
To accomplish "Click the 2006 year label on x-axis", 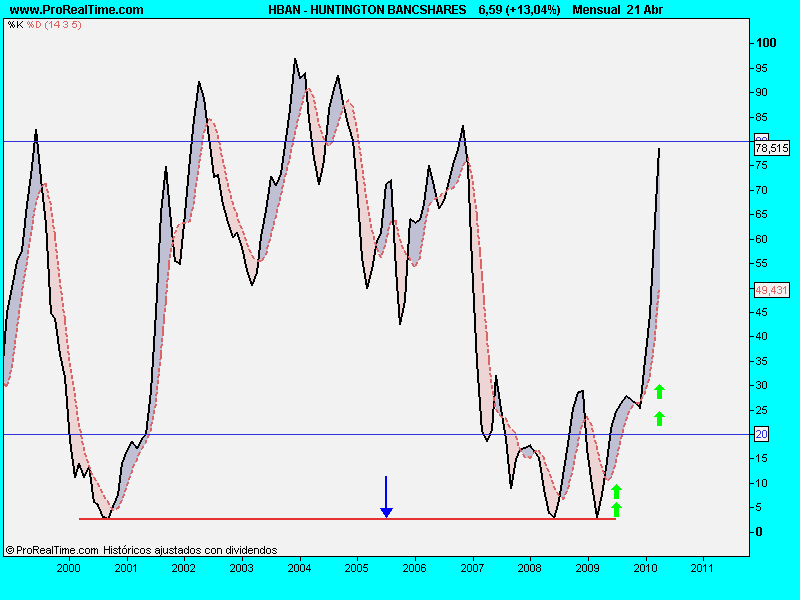I will (414, 568).
